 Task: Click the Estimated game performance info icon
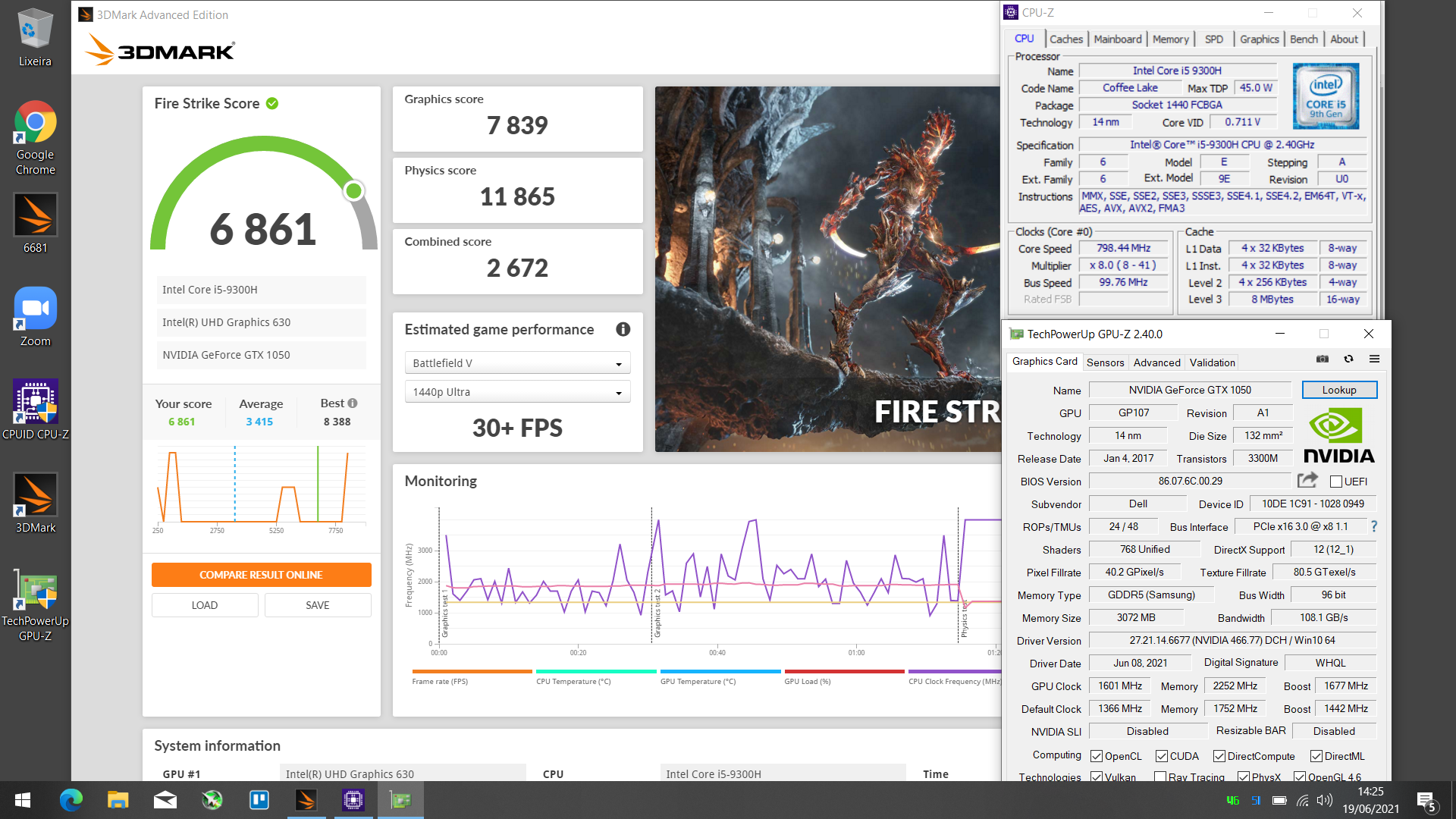click(x=623, y=329)
